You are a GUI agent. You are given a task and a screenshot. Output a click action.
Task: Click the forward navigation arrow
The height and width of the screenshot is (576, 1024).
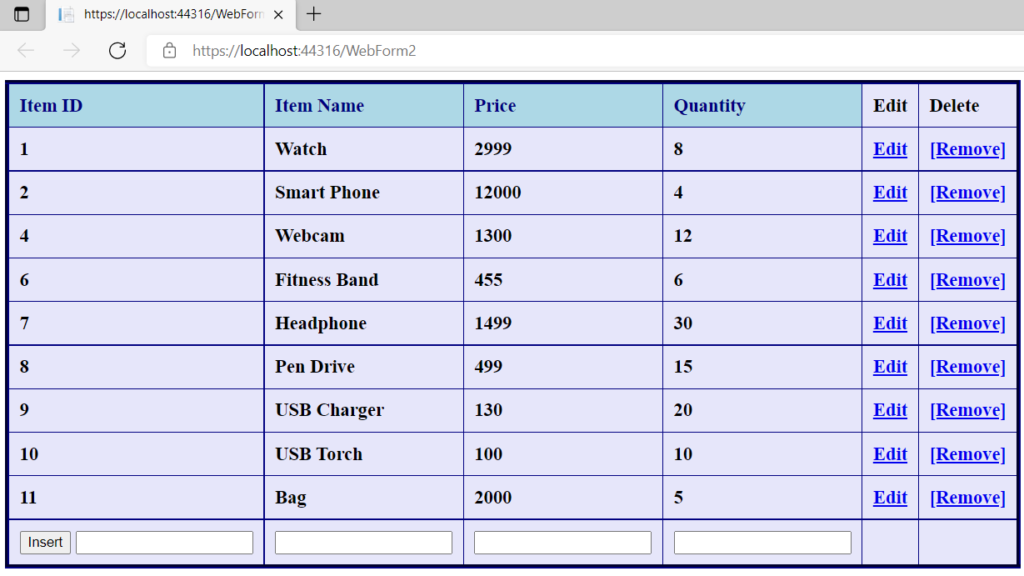(70, 51)
